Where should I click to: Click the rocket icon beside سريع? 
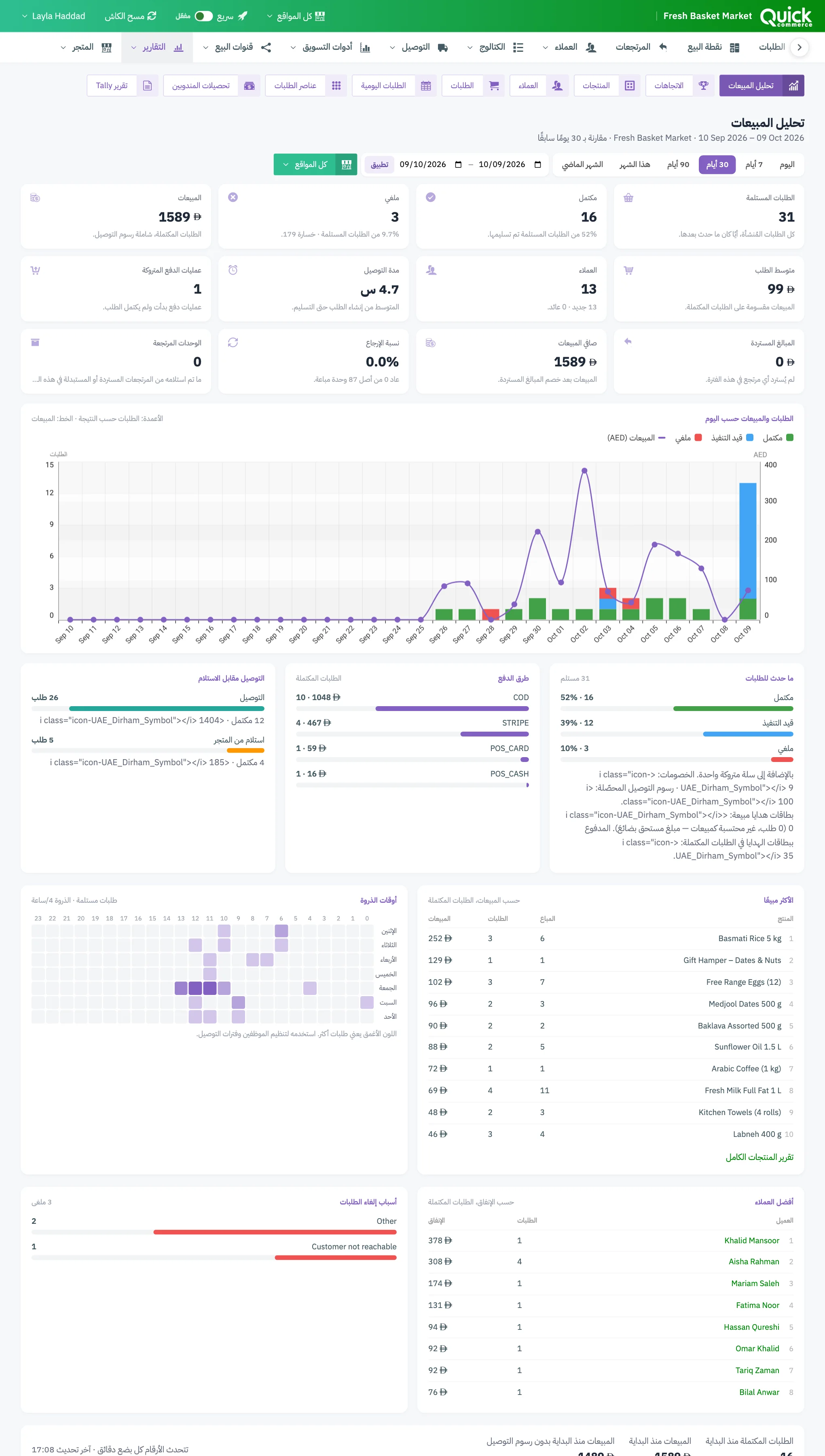(x=243, y=16)
